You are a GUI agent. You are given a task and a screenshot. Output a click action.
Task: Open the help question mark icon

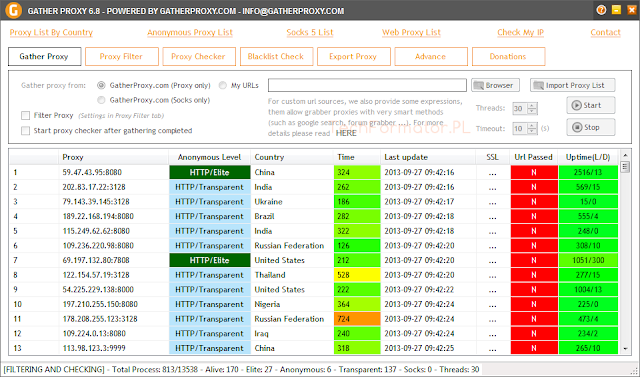[x=601, y=10]
